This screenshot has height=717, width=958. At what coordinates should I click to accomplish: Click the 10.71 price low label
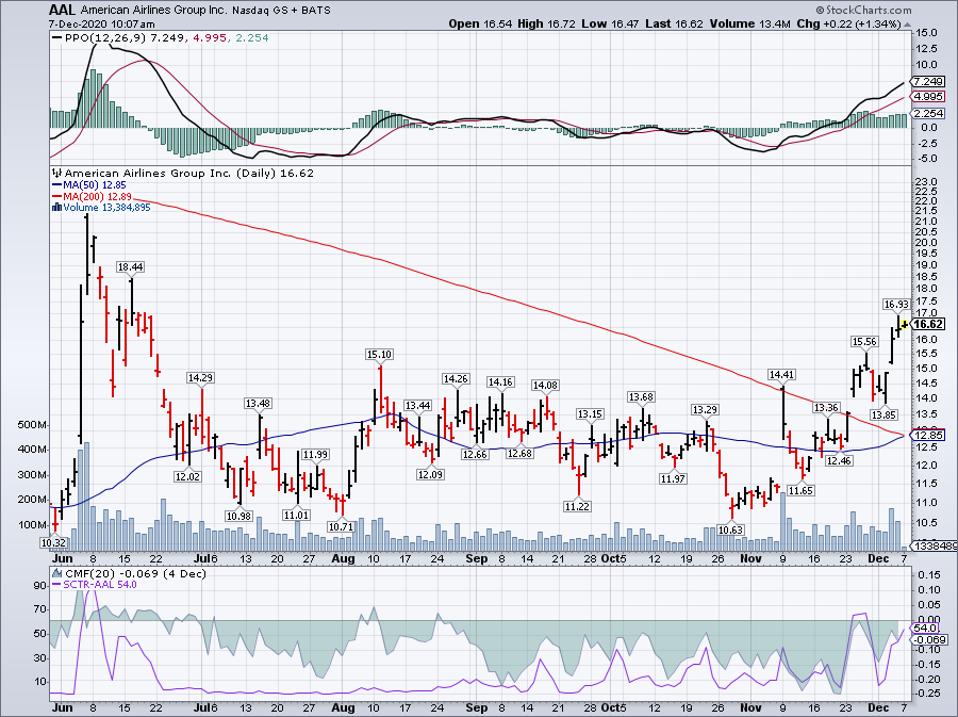pos(340,526)
